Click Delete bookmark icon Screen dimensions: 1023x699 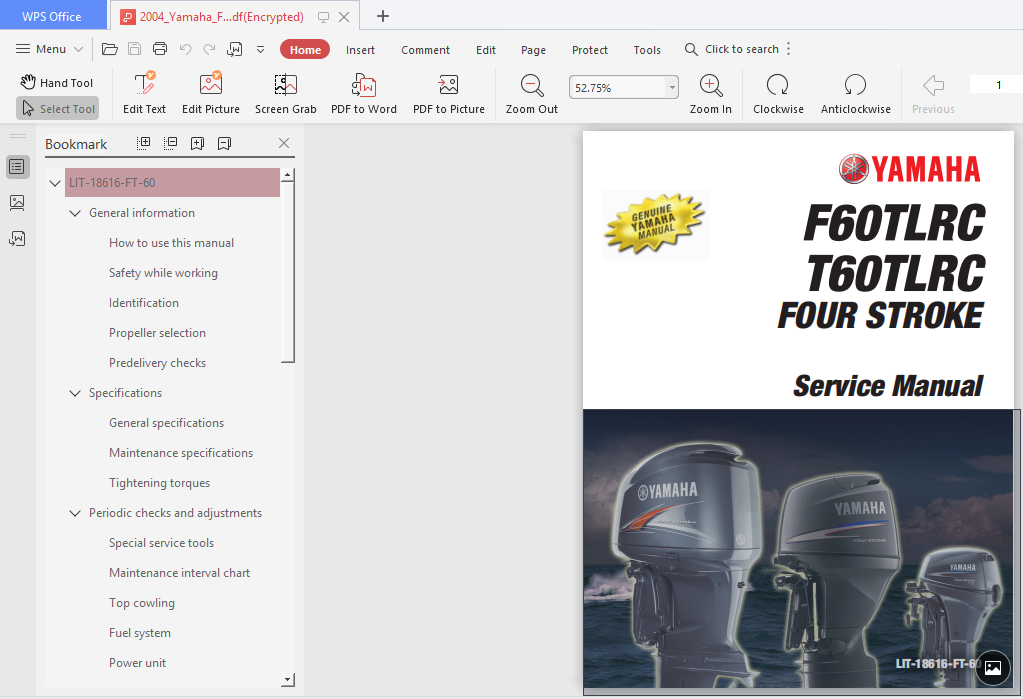point(224,144)
